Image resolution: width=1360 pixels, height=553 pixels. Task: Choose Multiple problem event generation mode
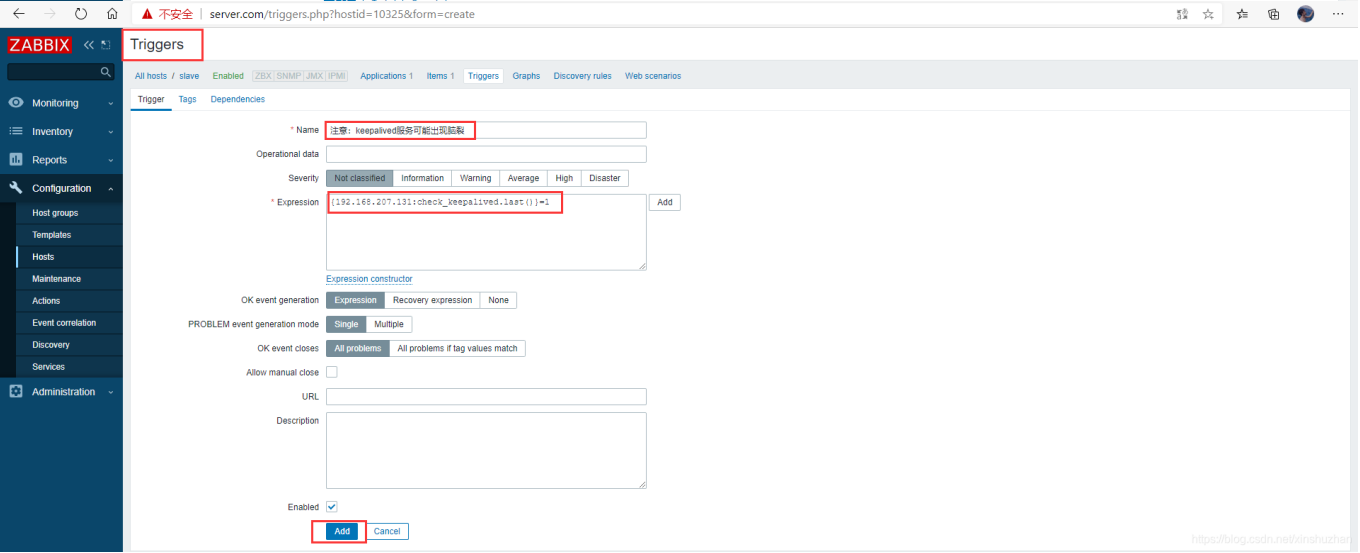(x=389, y=324)
